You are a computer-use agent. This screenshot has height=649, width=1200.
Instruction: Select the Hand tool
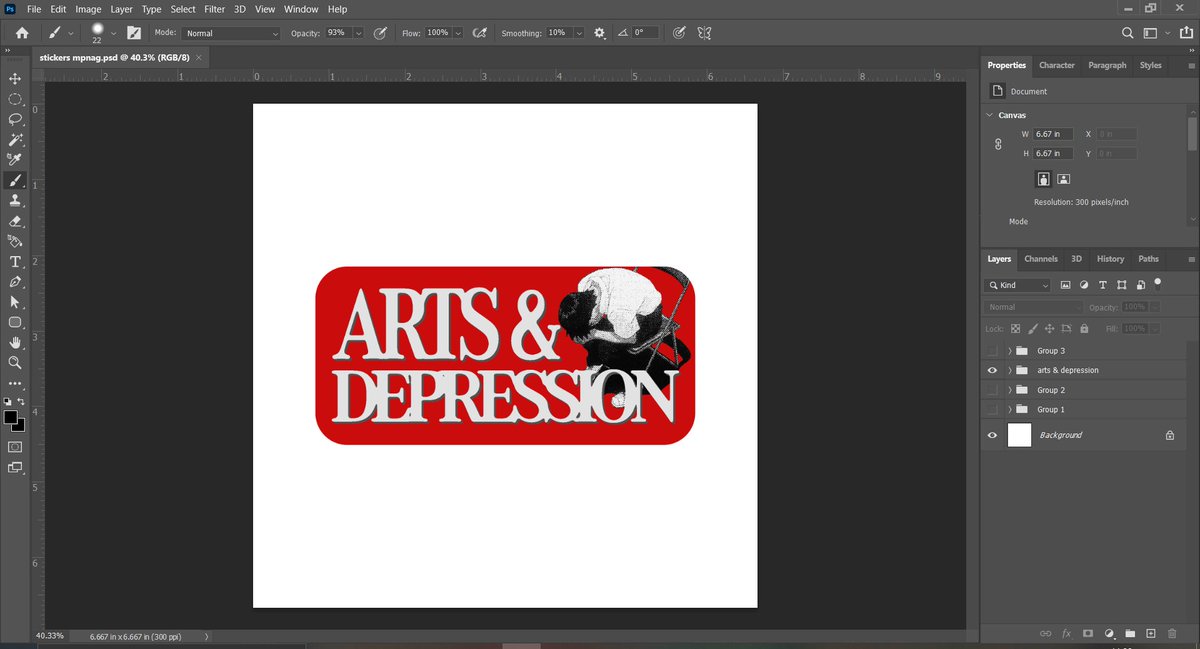tap(15, 343)
